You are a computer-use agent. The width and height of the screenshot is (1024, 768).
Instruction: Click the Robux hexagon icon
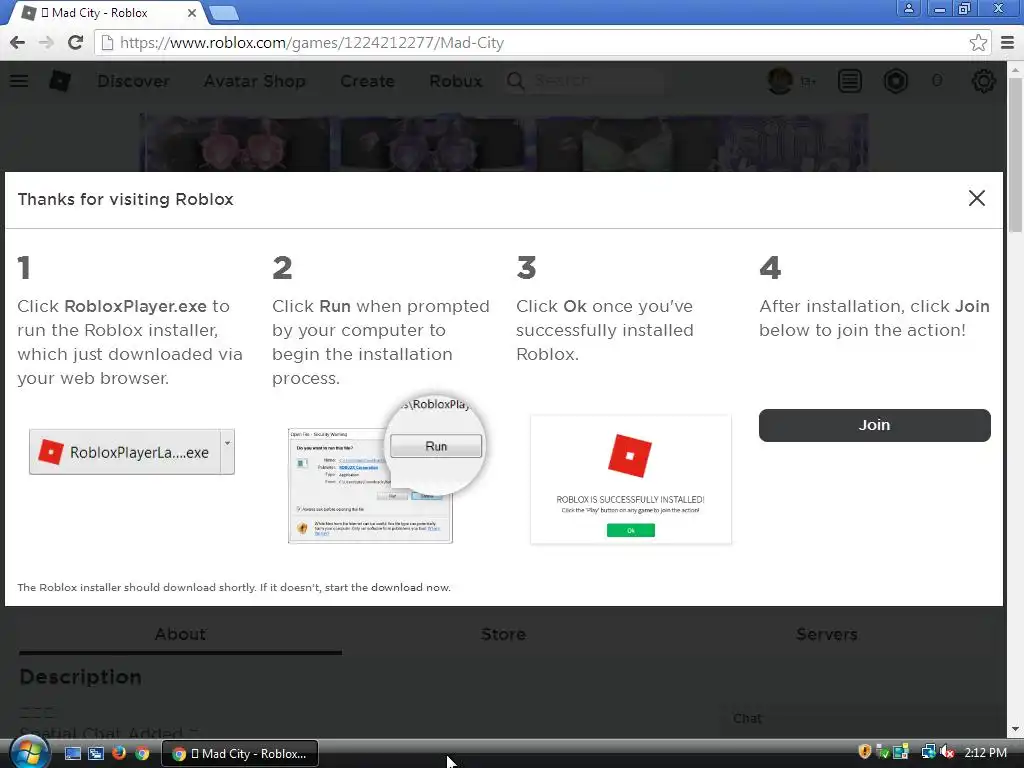[895, 81]
